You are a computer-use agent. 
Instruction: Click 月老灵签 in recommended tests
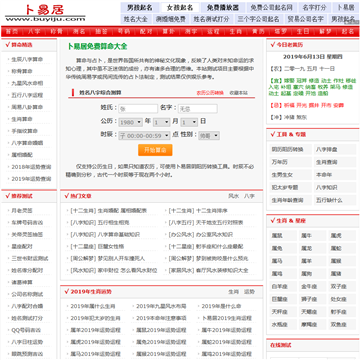(x=22, y=211)
